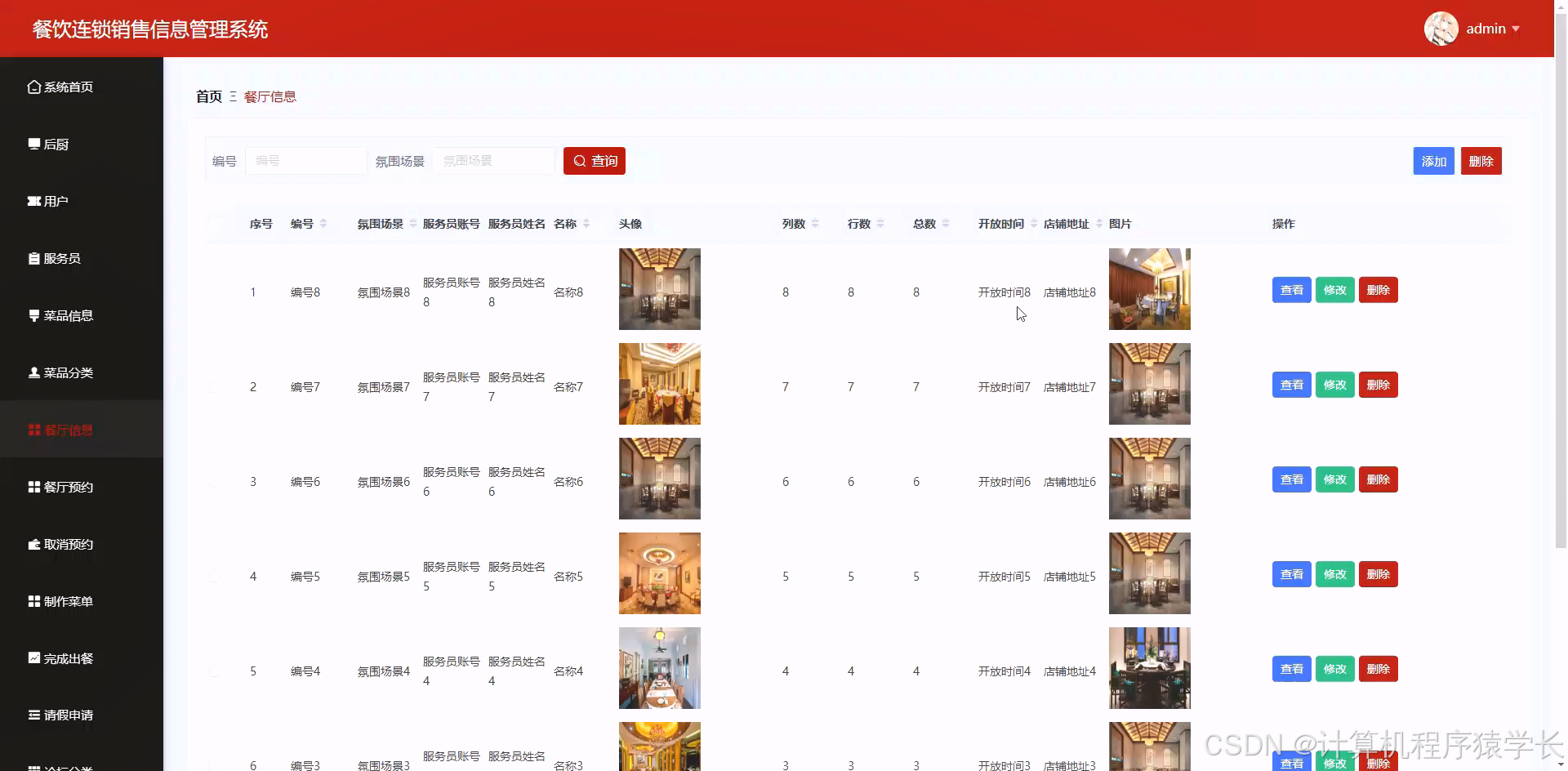
Task: Click the 开放时间8 cell text
Action: [x=1004, y=292]
